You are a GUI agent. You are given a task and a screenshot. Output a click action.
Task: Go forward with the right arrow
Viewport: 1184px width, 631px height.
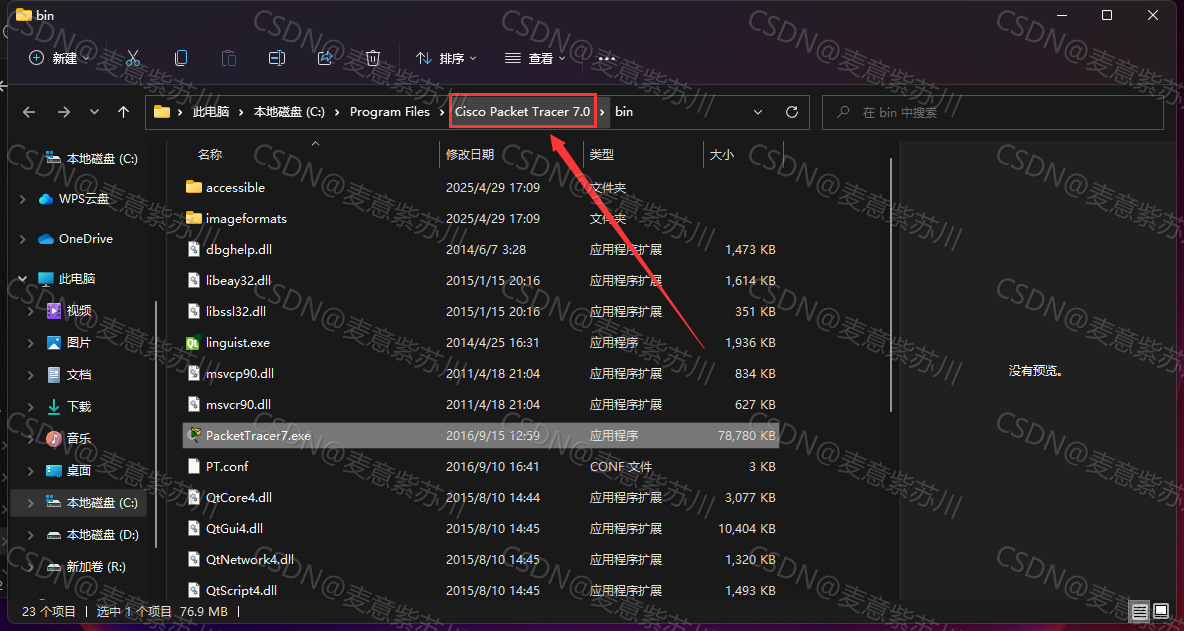64,112
